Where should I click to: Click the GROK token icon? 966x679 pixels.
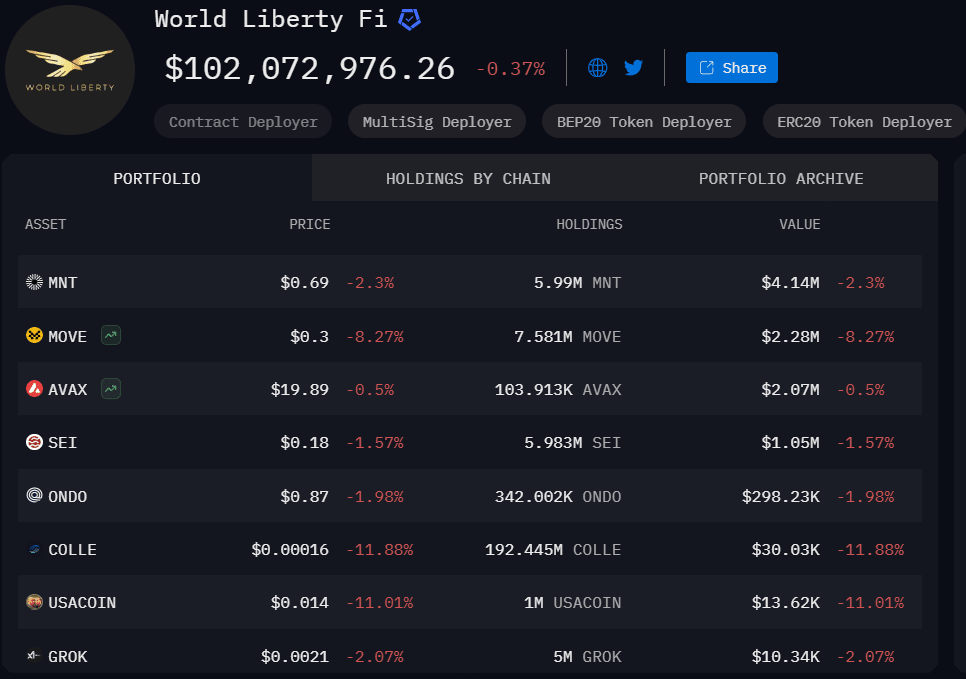(x=34, y=656)
